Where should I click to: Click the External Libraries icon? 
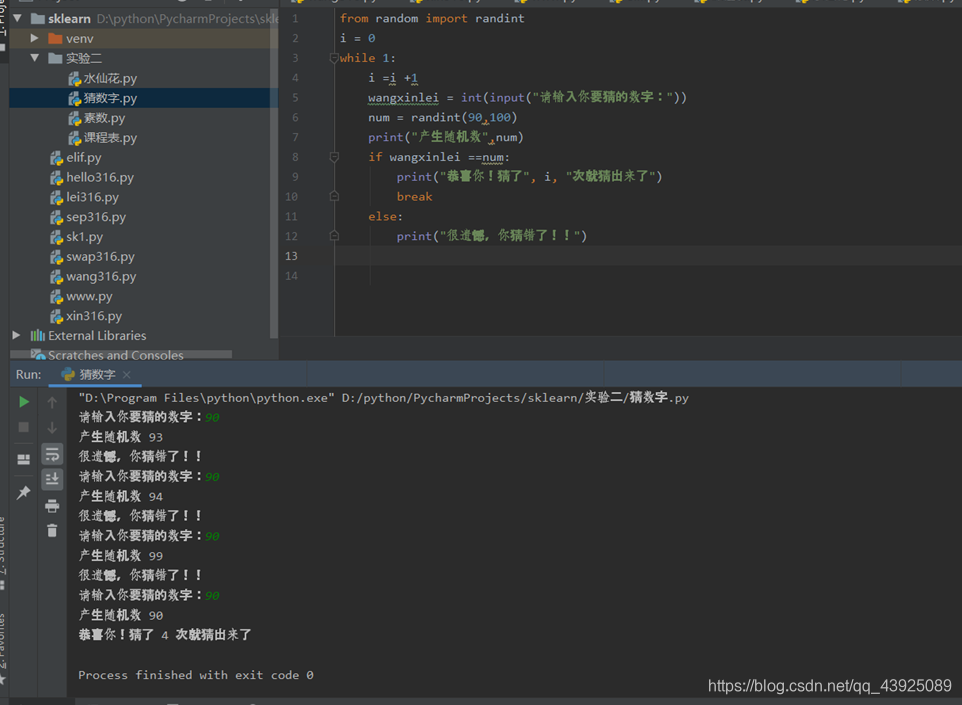tap(37, 335)
